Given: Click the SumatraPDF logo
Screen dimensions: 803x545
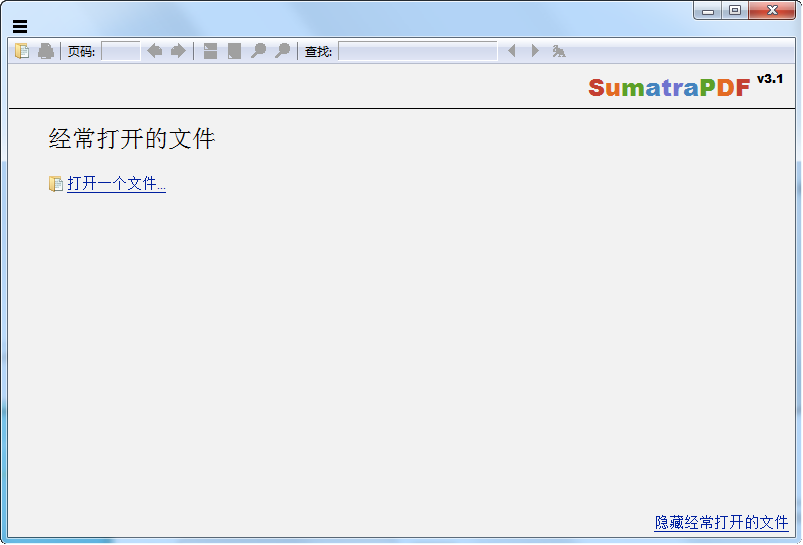Looking at the screenshot, I should click(669, 88).
